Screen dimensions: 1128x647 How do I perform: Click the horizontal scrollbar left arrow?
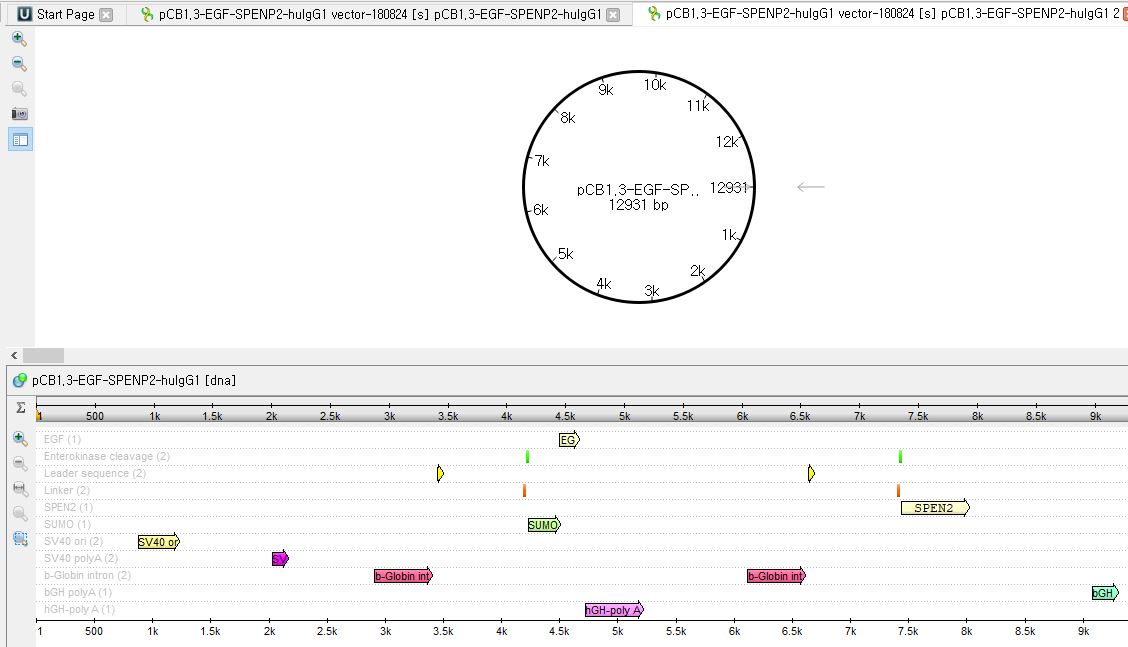pos(14,355)
